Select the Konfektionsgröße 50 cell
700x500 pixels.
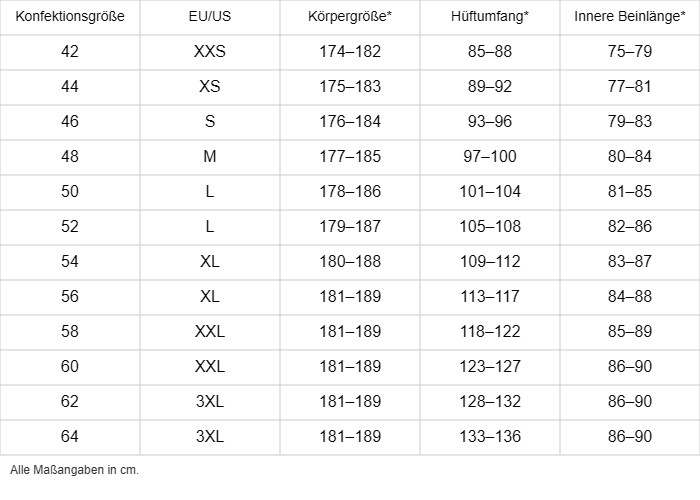click(70, 192)
